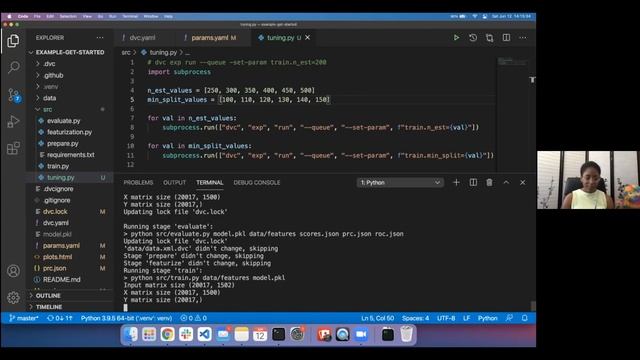The height and width of the screenshot is (360, 640).
Task: Collapse the src folder
Action: [x=48, y=109]
